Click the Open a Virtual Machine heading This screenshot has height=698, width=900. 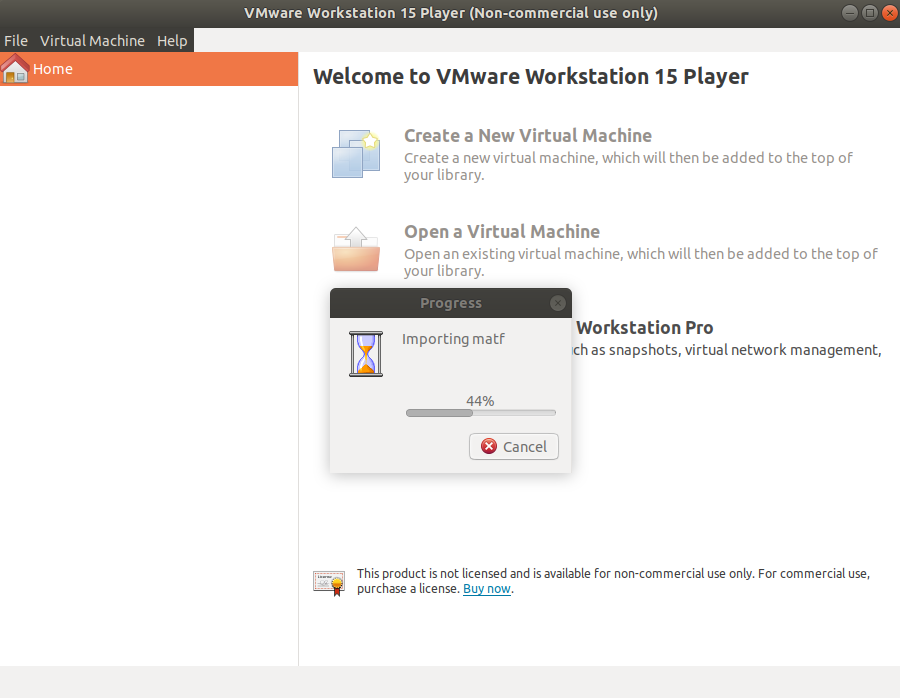coord(502,231)
